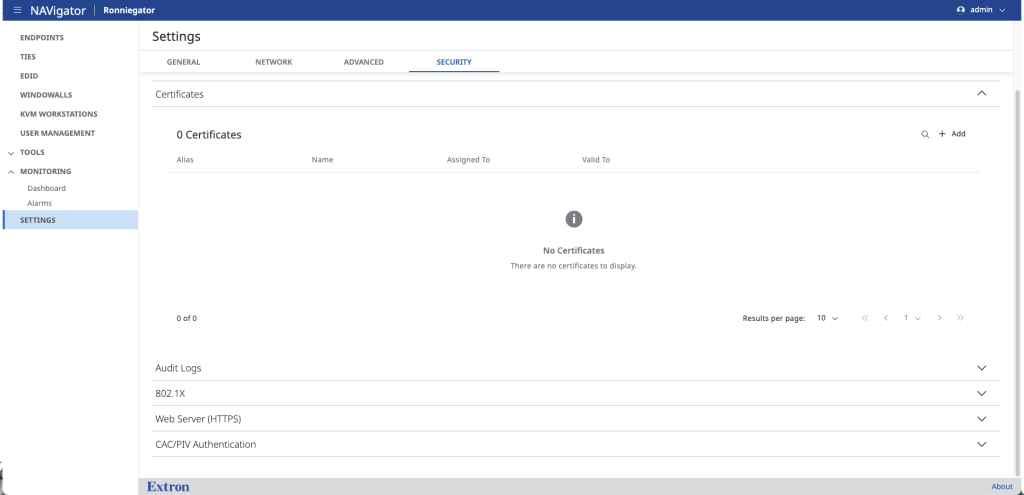The image size is (1024, 495).
Task: Expand the 802.1X section
Action: tap(981, 393)
